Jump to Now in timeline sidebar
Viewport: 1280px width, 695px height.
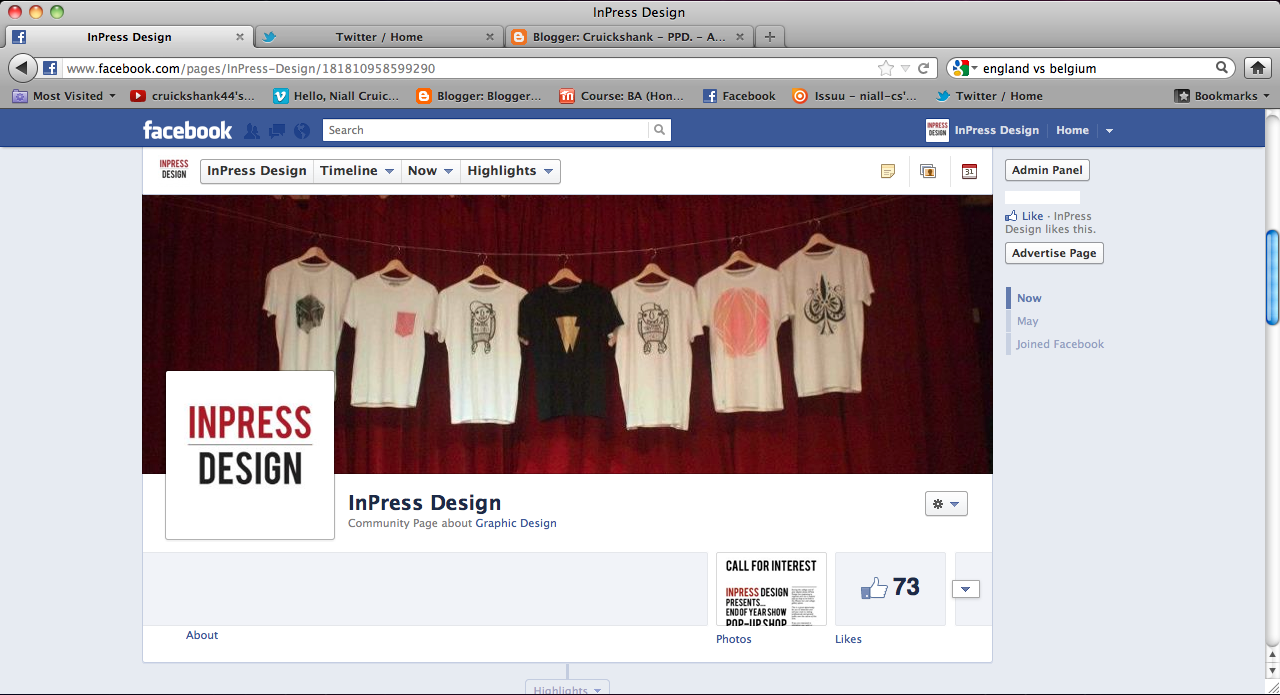tap(1029, 298)
